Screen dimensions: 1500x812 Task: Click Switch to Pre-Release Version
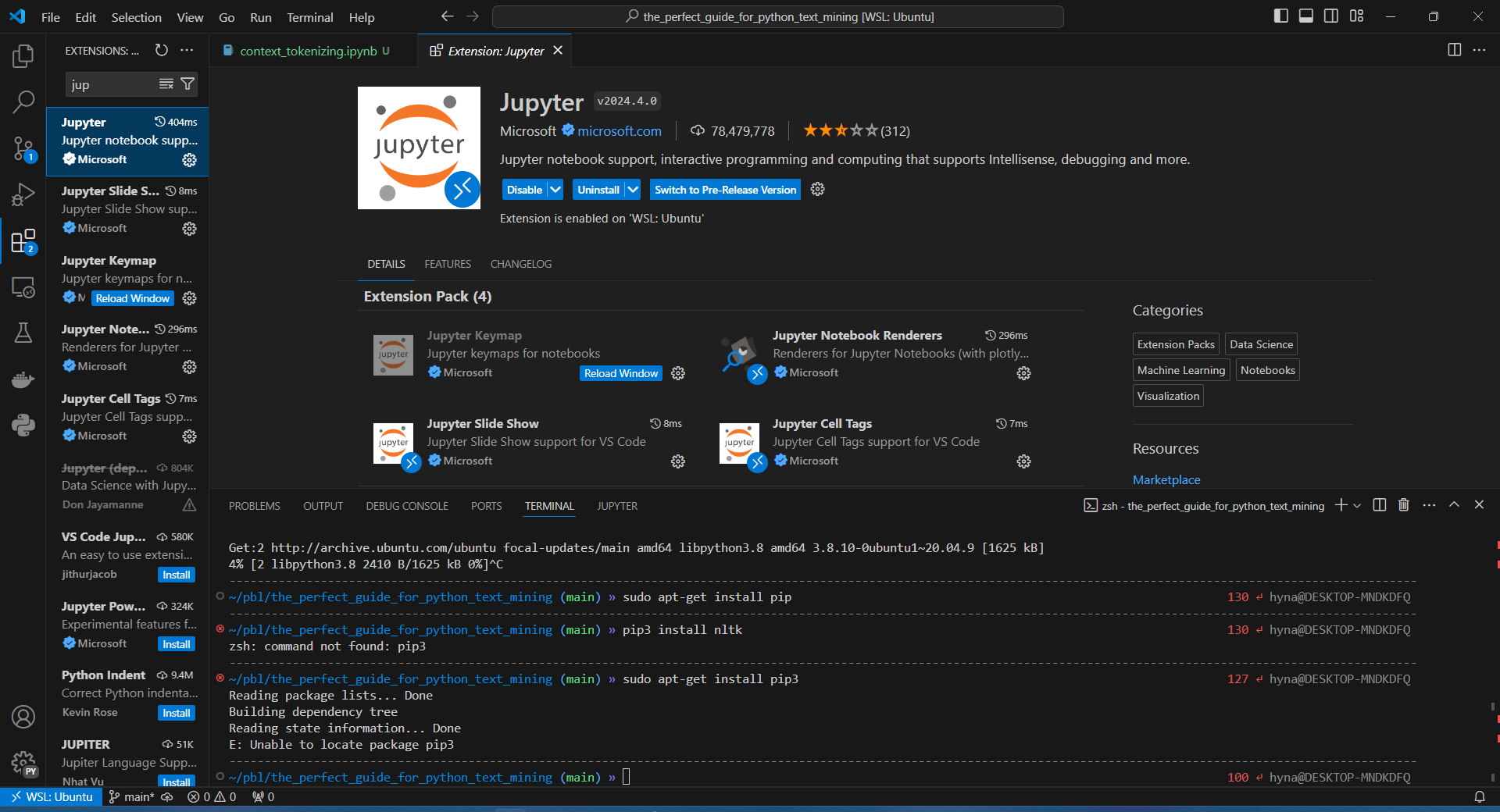click(725, 190)
